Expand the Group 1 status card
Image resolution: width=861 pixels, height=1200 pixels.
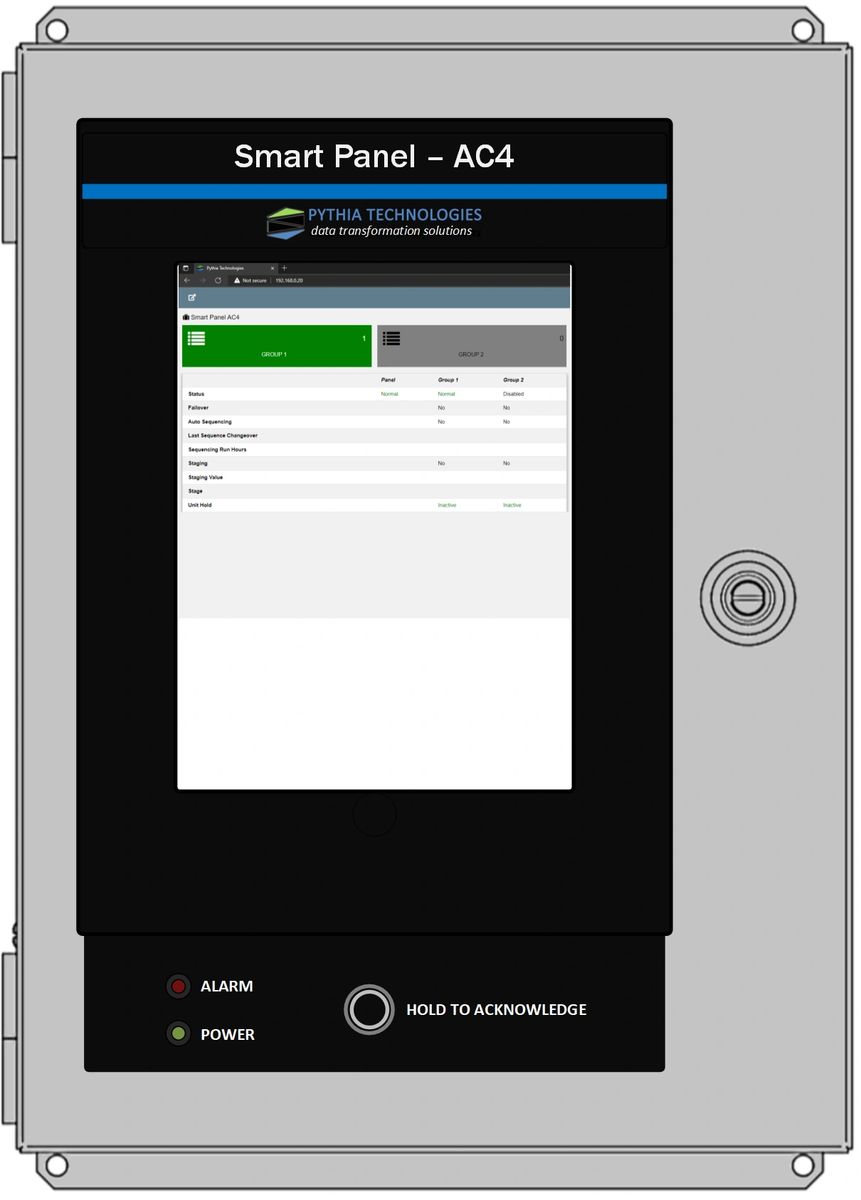coord(275,346)
